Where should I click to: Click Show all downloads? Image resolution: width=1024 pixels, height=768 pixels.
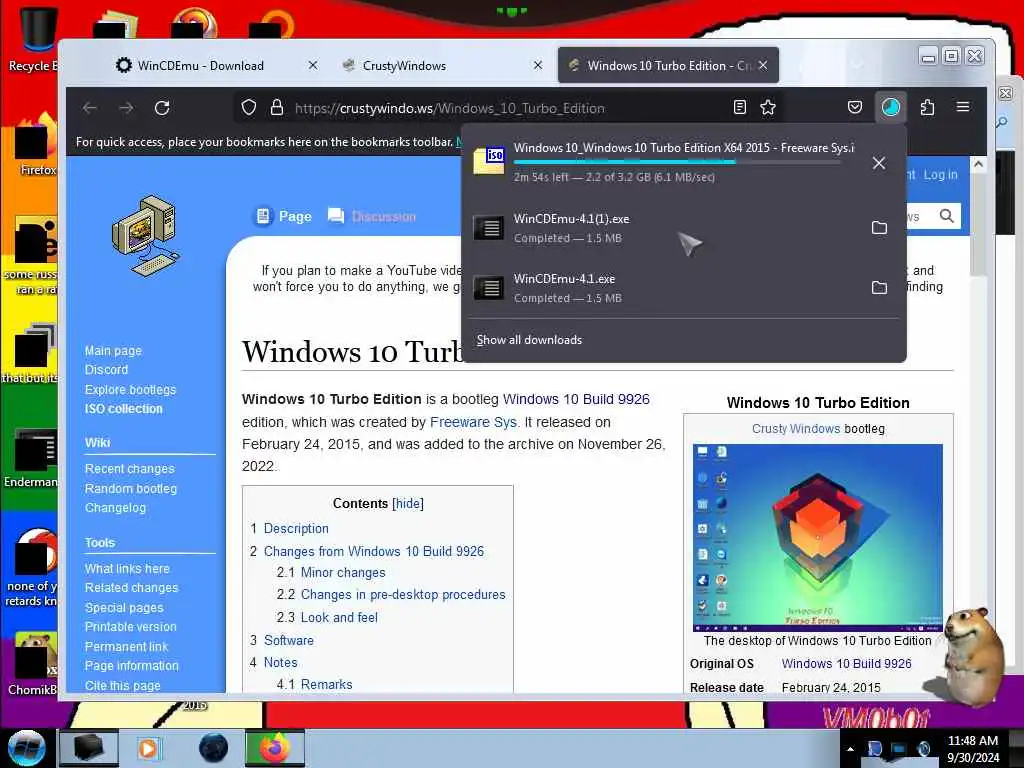coord(529,340)
